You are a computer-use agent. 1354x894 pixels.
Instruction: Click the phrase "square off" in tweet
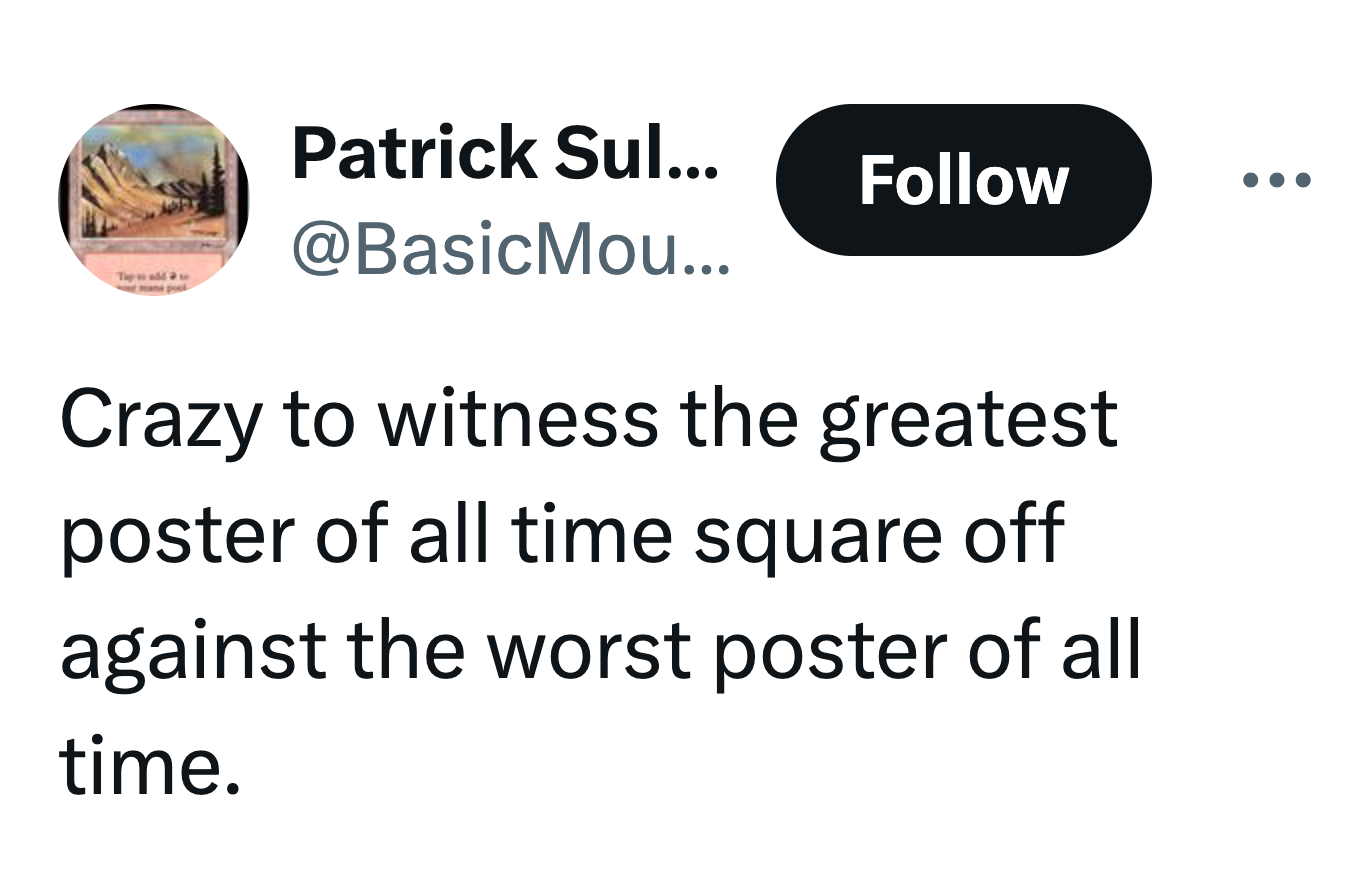878,535
